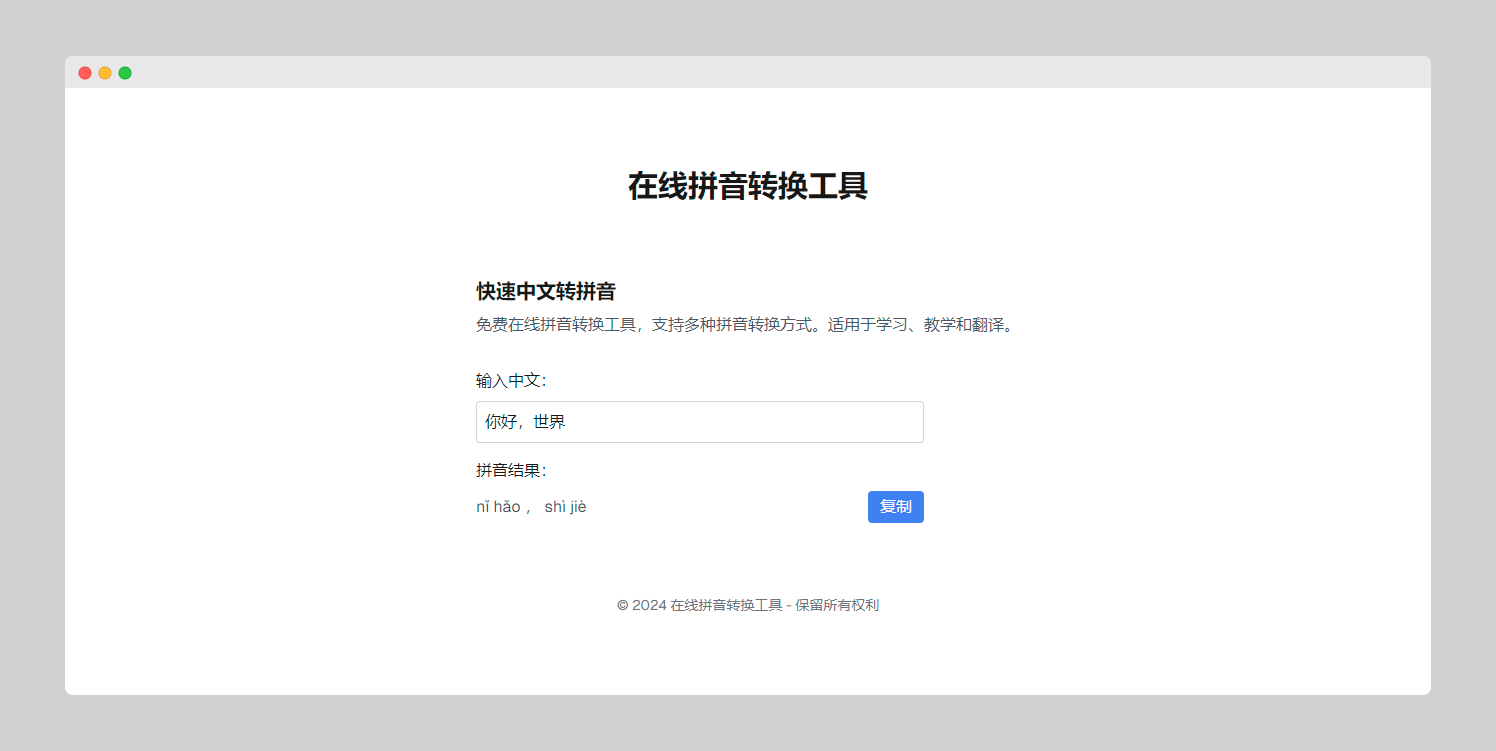
Task: Click the pinyin word shì in the result
Action: pos(554,507)
